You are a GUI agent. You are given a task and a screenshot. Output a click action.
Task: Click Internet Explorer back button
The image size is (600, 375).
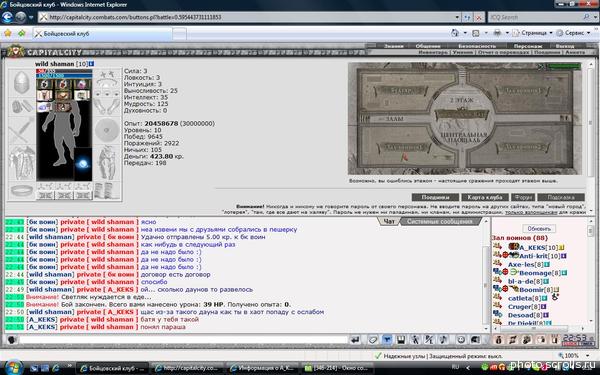[x=7, y=17]
